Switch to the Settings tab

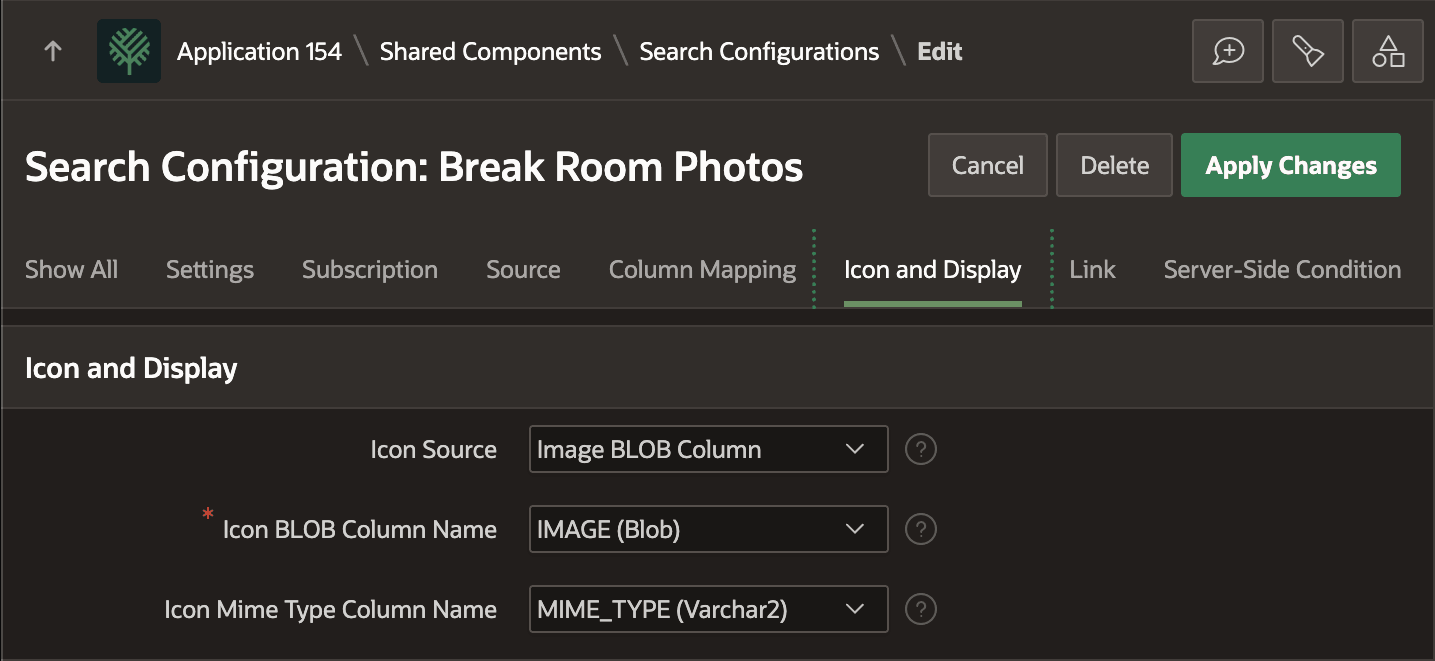click(x=210, y=269)
